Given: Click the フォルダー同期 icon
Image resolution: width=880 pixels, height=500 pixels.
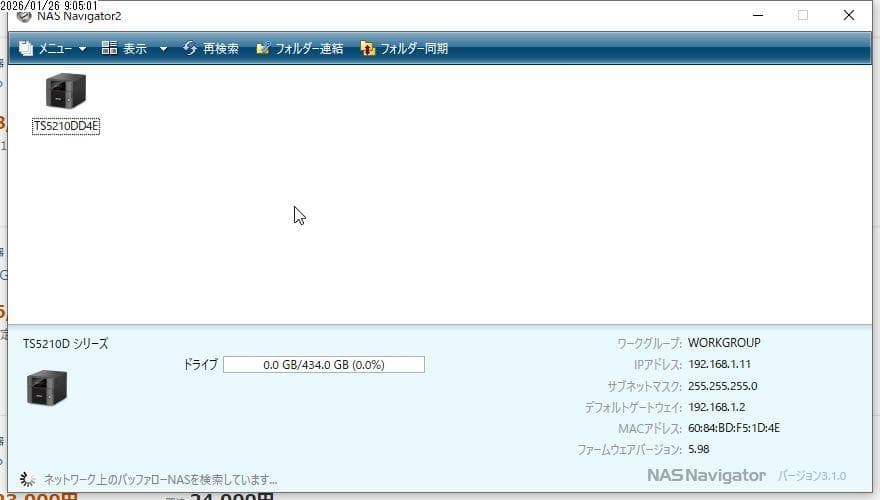Looking at the screenshot, I should point(368,48).
